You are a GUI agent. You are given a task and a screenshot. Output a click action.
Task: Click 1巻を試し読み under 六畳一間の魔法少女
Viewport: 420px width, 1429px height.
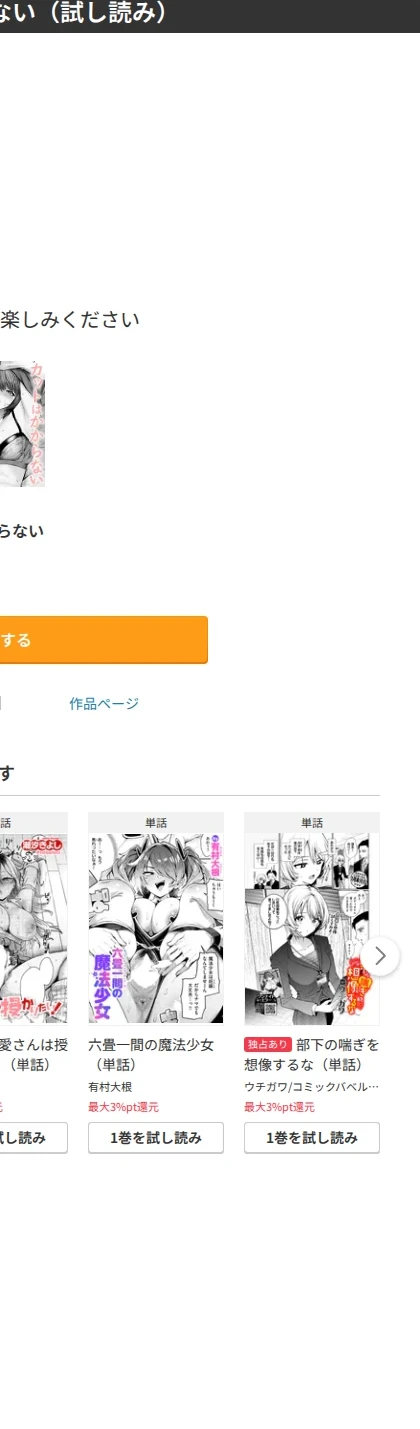[156, 1138]
